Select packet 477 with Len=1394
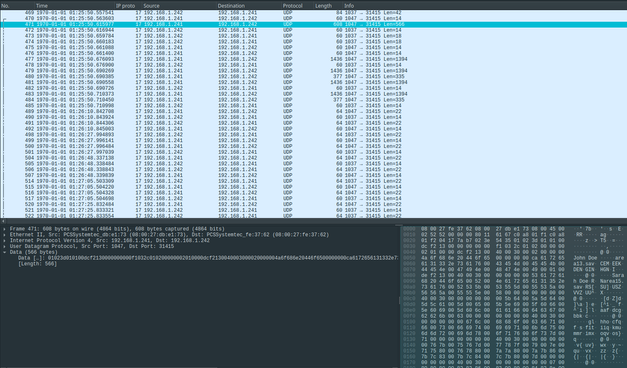627x368 pixels. click(314, 59)
